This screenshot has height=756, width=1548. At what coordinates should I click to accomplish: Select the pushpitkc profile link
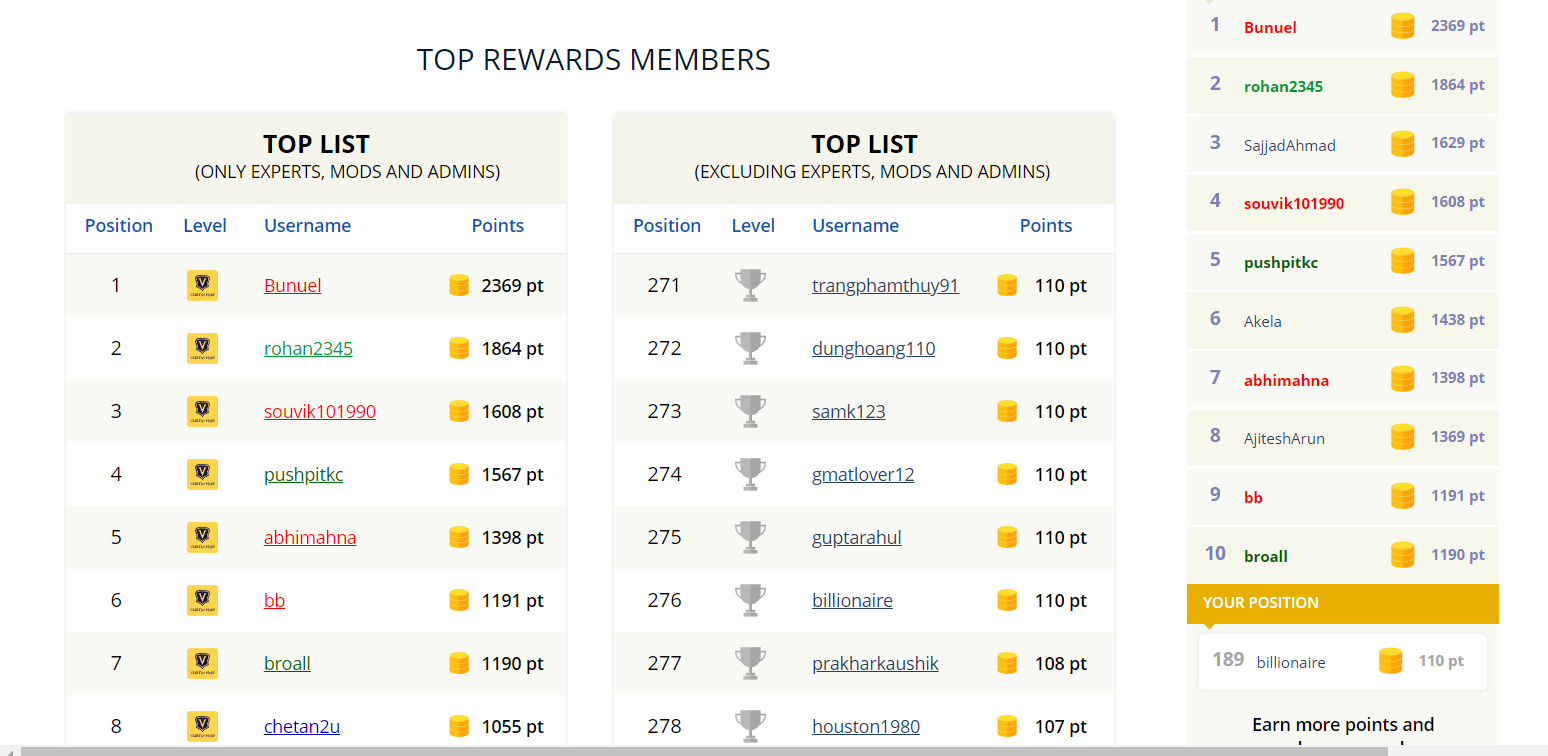(303, 474)
